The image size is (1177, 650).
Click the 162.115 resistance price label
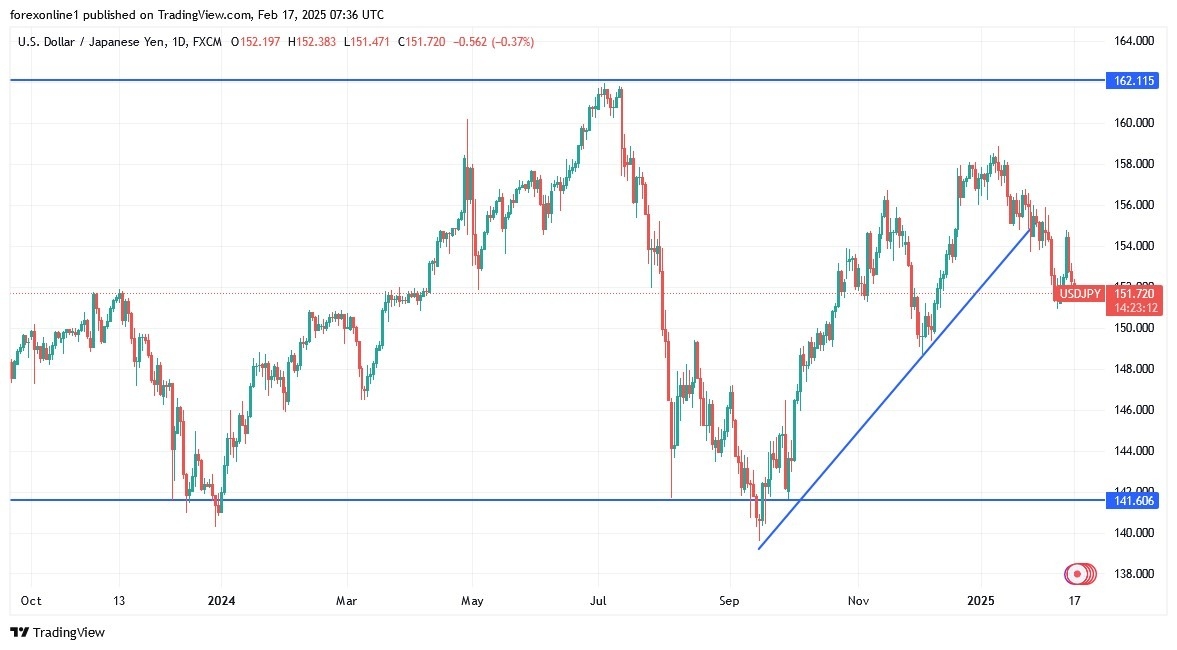pyautogui.click(x=1131, y=81)
